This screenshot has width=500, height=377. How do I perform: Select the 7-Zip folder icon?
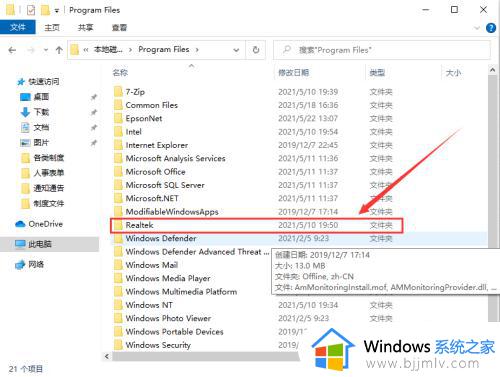tap(118, 92)
